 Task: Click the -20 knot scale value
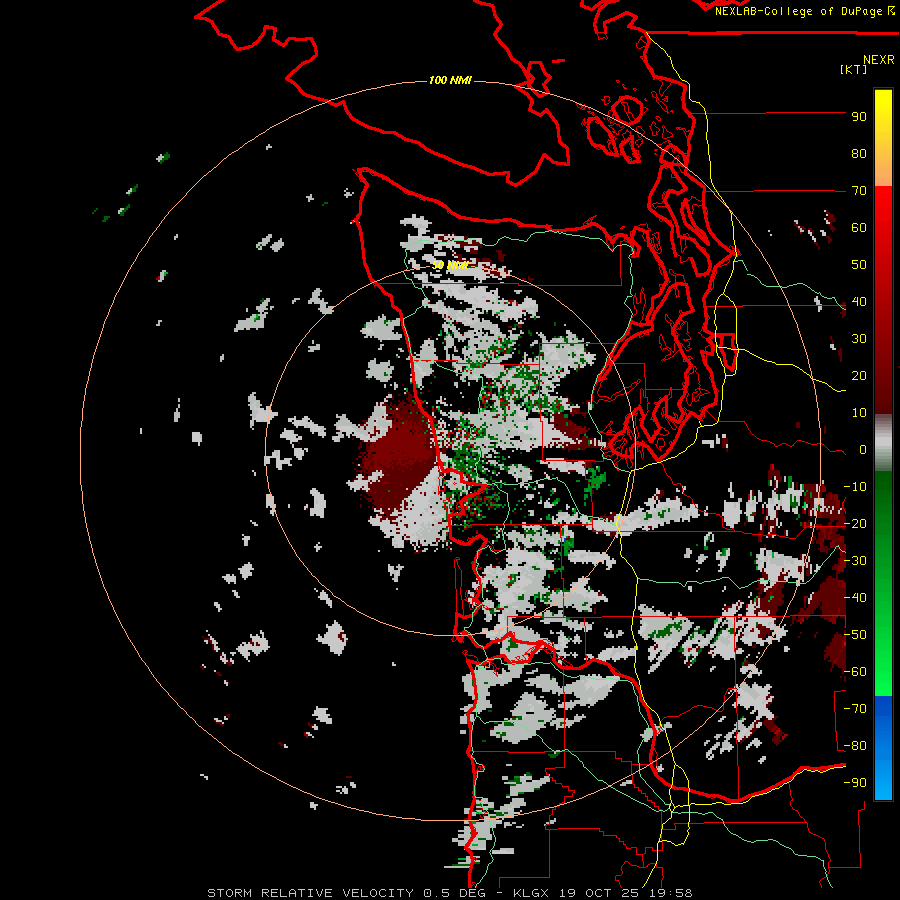[x=855, y=524]
